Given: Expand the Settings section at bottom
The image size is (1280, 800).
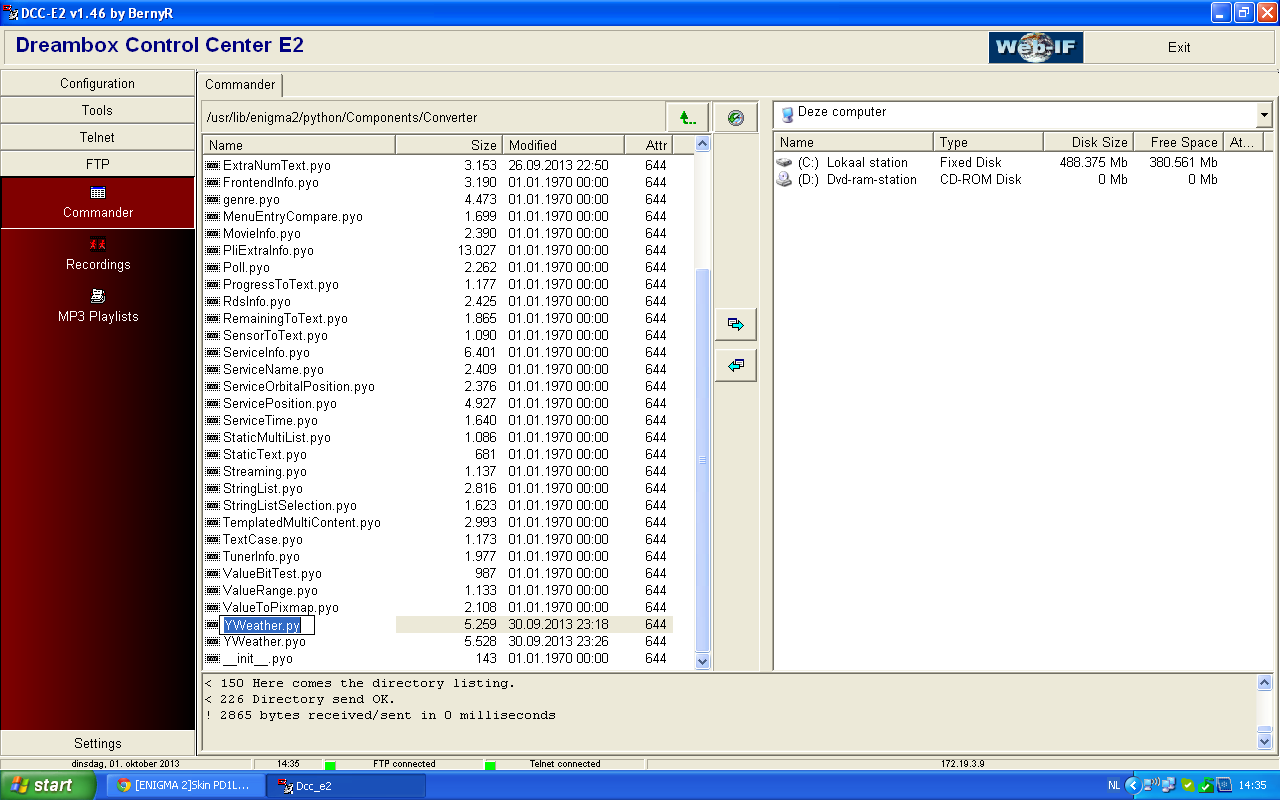Looking at the screenshot, I should pos(97,743).
